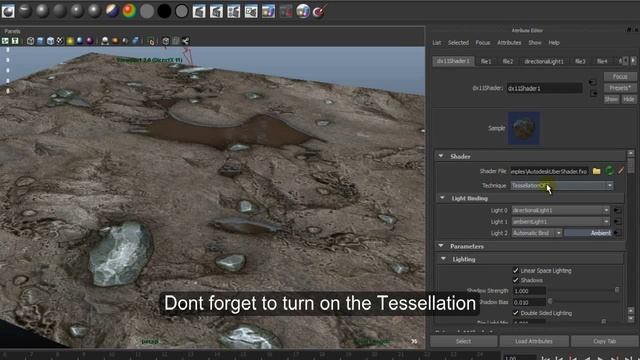Click the Hide button
The width and height of the screenshot is (640, 360).
629,99
